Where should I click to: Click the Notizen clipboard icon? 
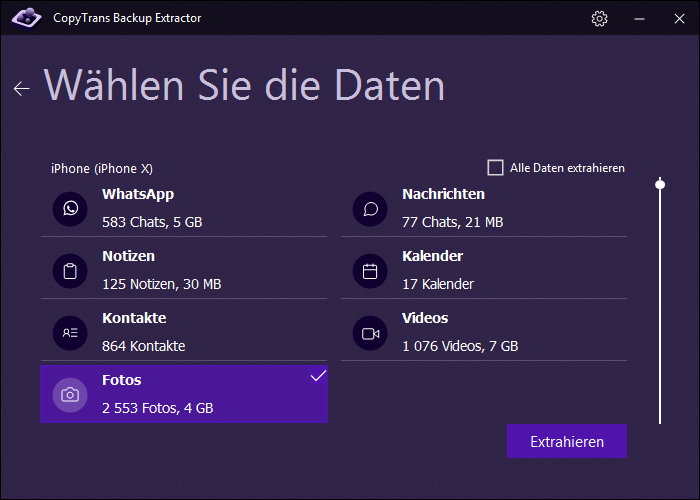click(x=70, y=271)
